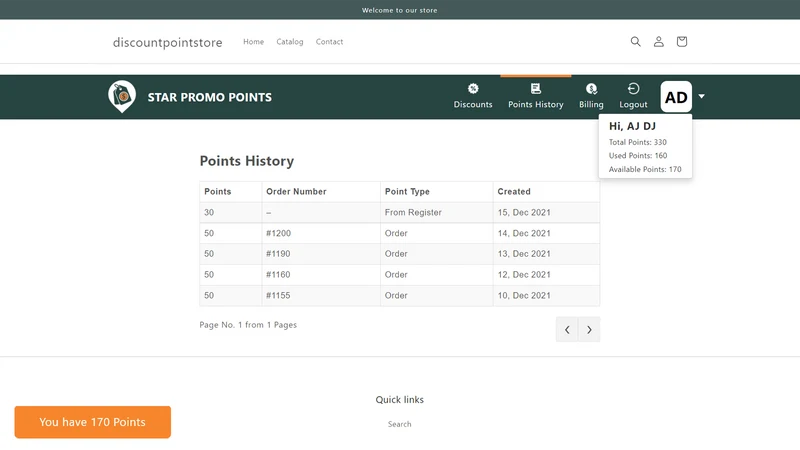Click the Hi, AJ DJ greeting
Image resolution: width=800 pixels, height=450 pixels.
pyautogui.click(x=632, y=126)
